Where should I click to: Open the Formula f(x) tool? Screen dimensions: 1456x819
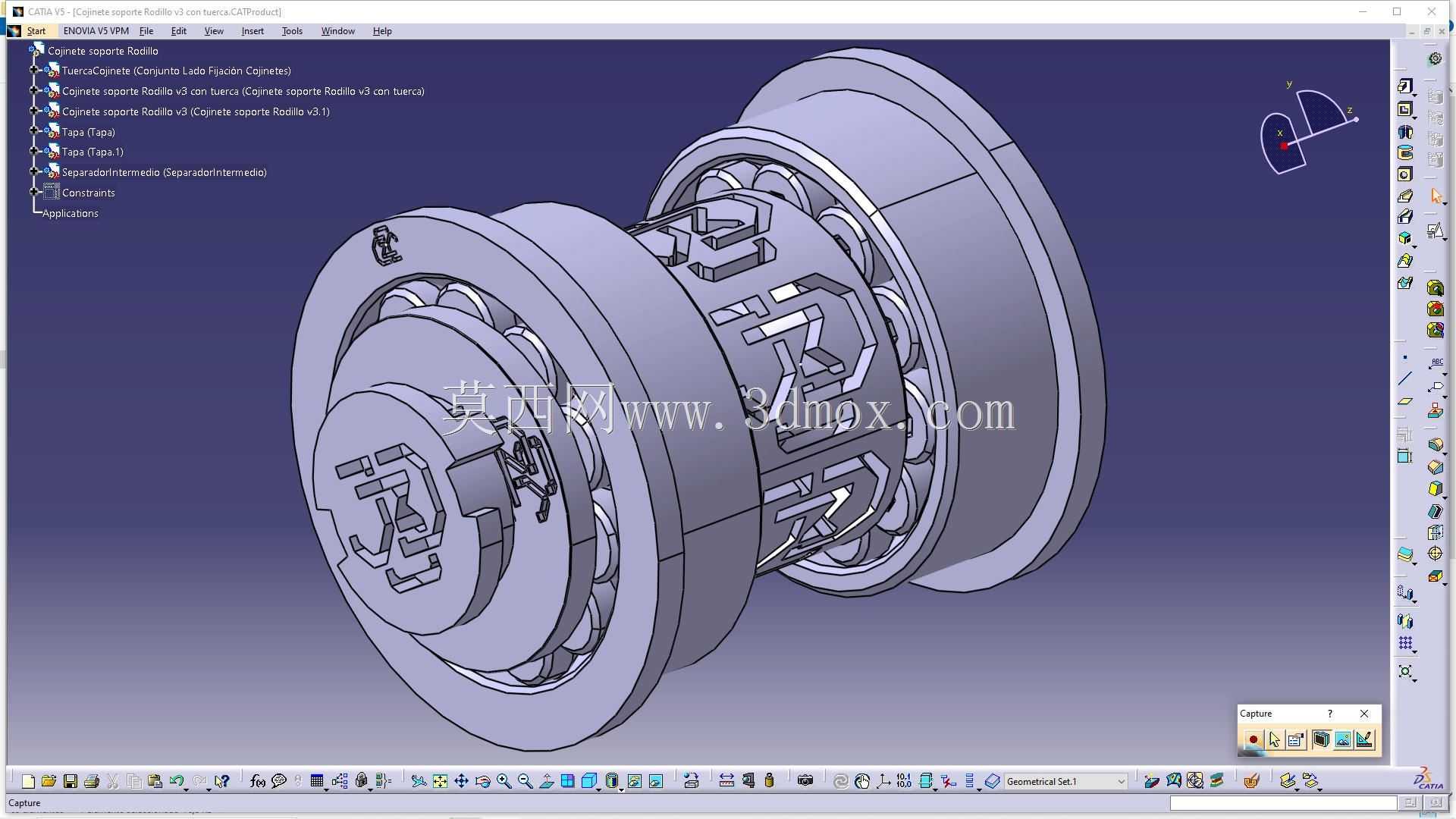click(x=258, y=781)
